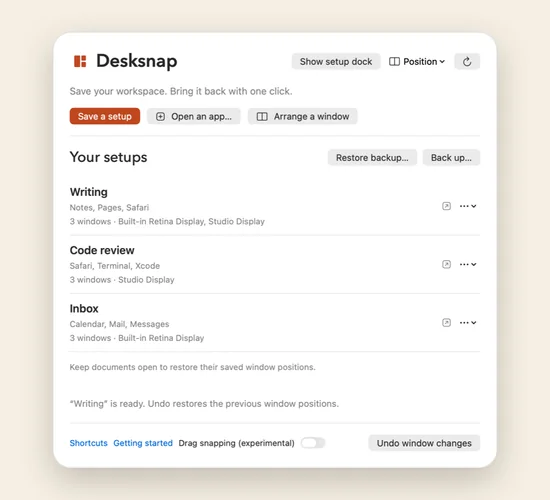Click "3 windows · Studio Display" text
Image resolution: width=550 pixels, height=500 pixels.
coord(122,280)
